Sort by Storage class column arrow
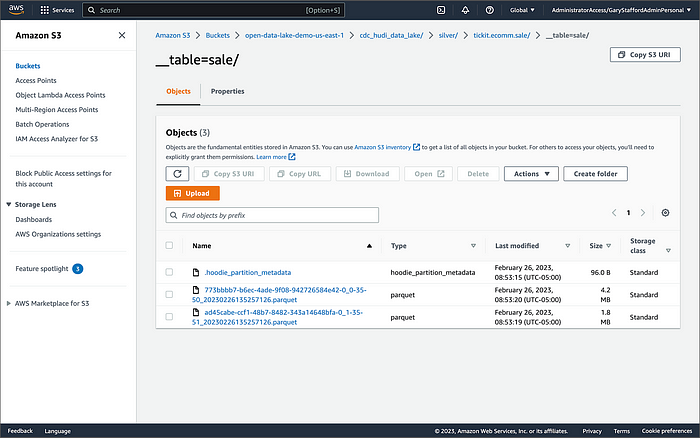This screenshot has width=700, height=438. (x=668, y=250)
